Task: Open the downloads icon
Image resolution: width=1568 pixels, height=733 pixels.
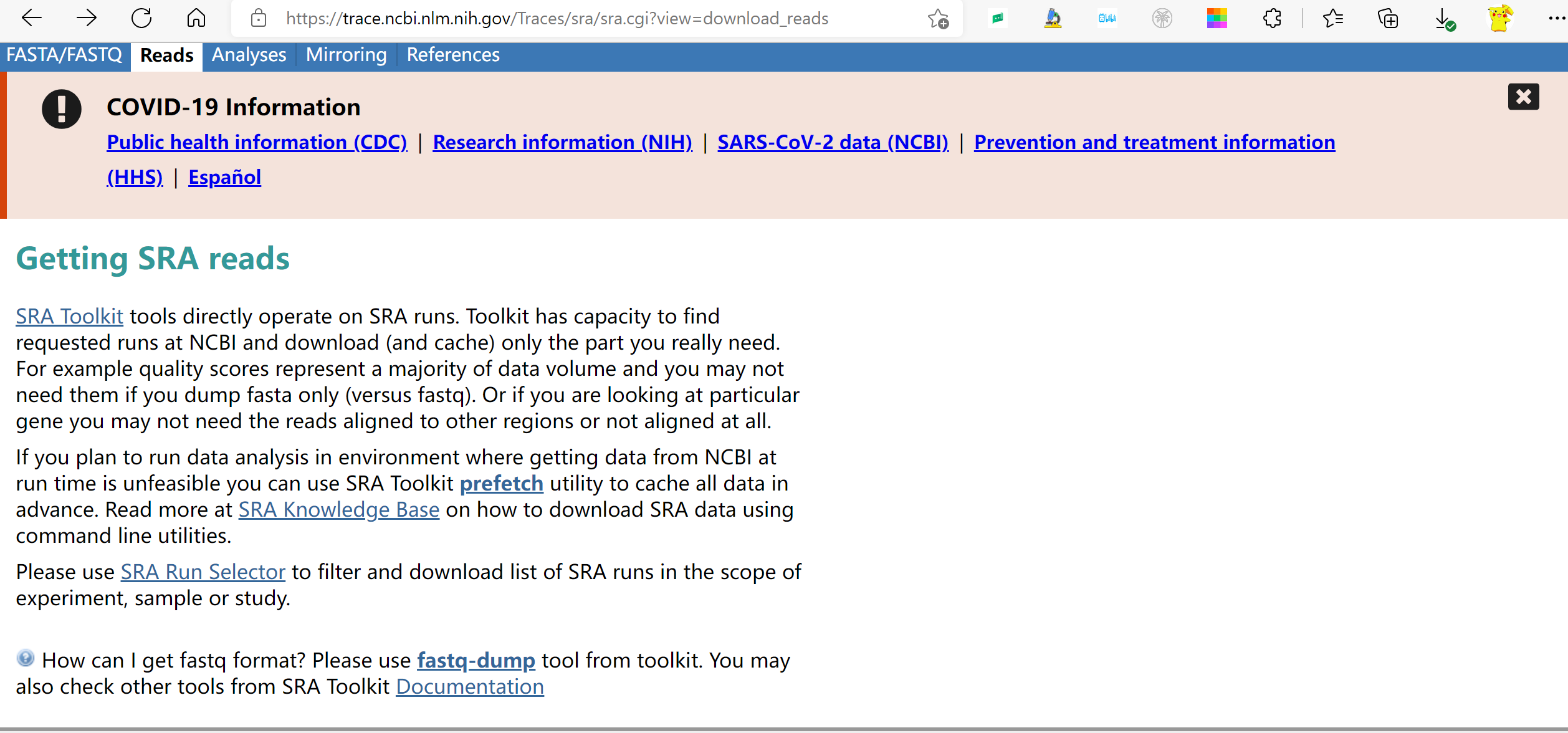Action: [x=1444, y=19]
